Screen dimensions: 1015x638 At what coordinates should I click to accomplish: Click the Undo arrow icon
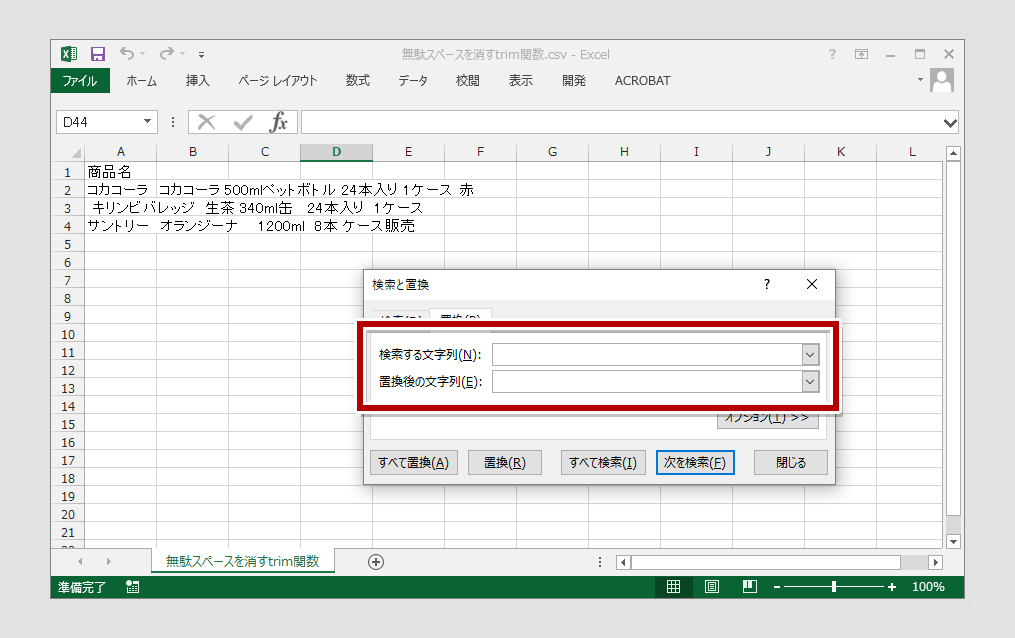(127, 54)
